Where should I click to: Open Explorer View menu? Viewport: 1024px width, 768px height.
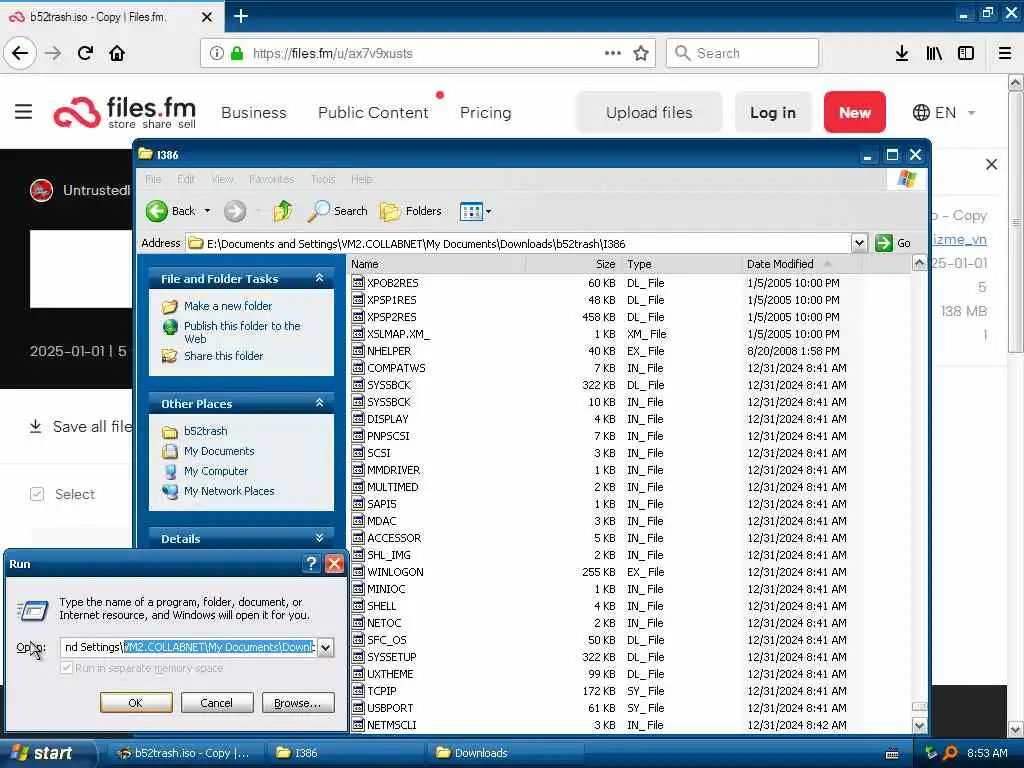(222, 179)
